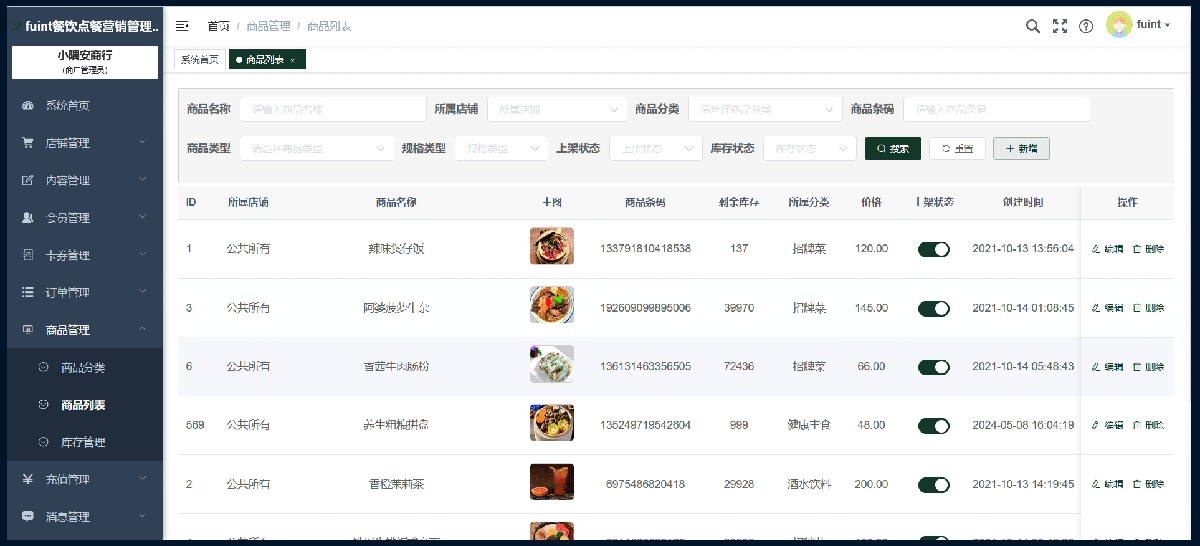The image size is (1200, 546).
Task: Click the price 200.00 in row ID 2
Action: pyautogui.click(x=871, y=484)
